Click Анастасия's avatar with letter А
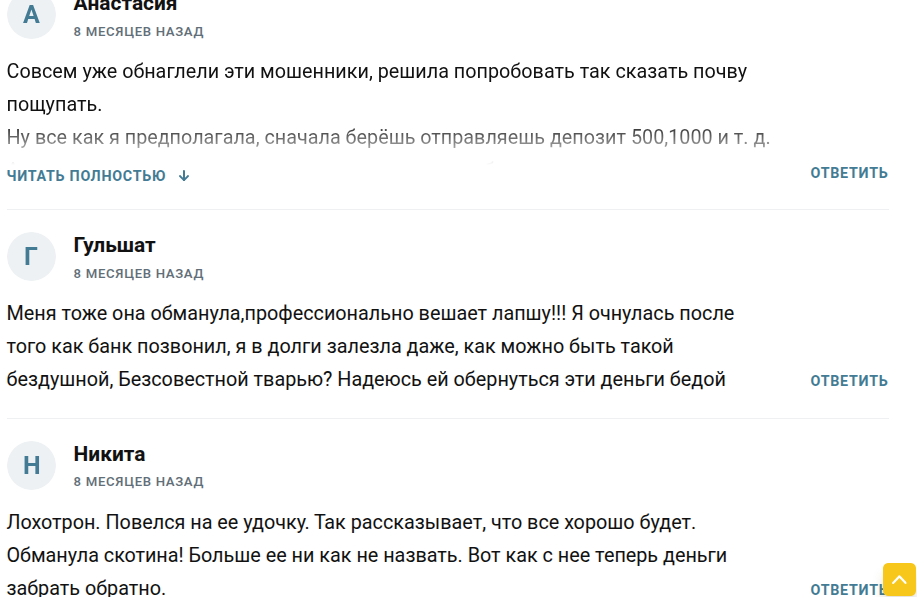The width and height of the screenshot is (917, 597). point(31,15)
